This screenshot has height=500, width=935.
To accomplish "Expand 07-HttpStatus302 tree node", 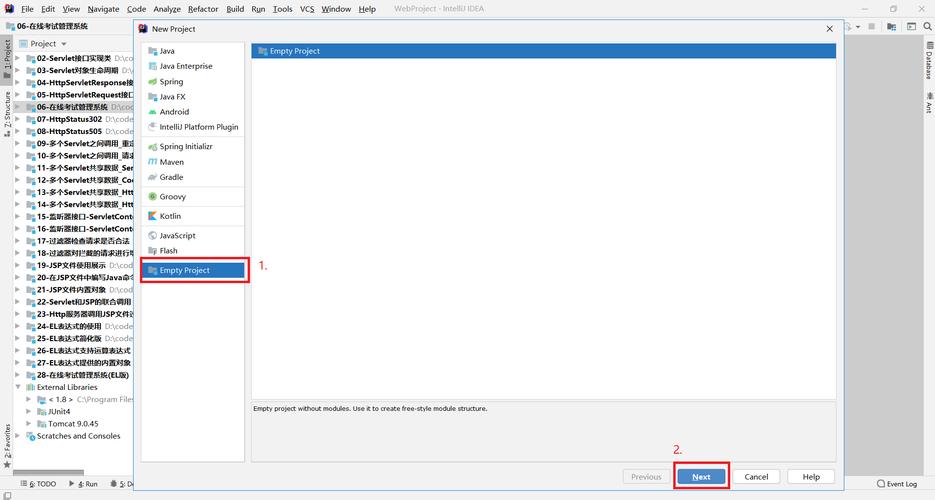I will [17, 119].
